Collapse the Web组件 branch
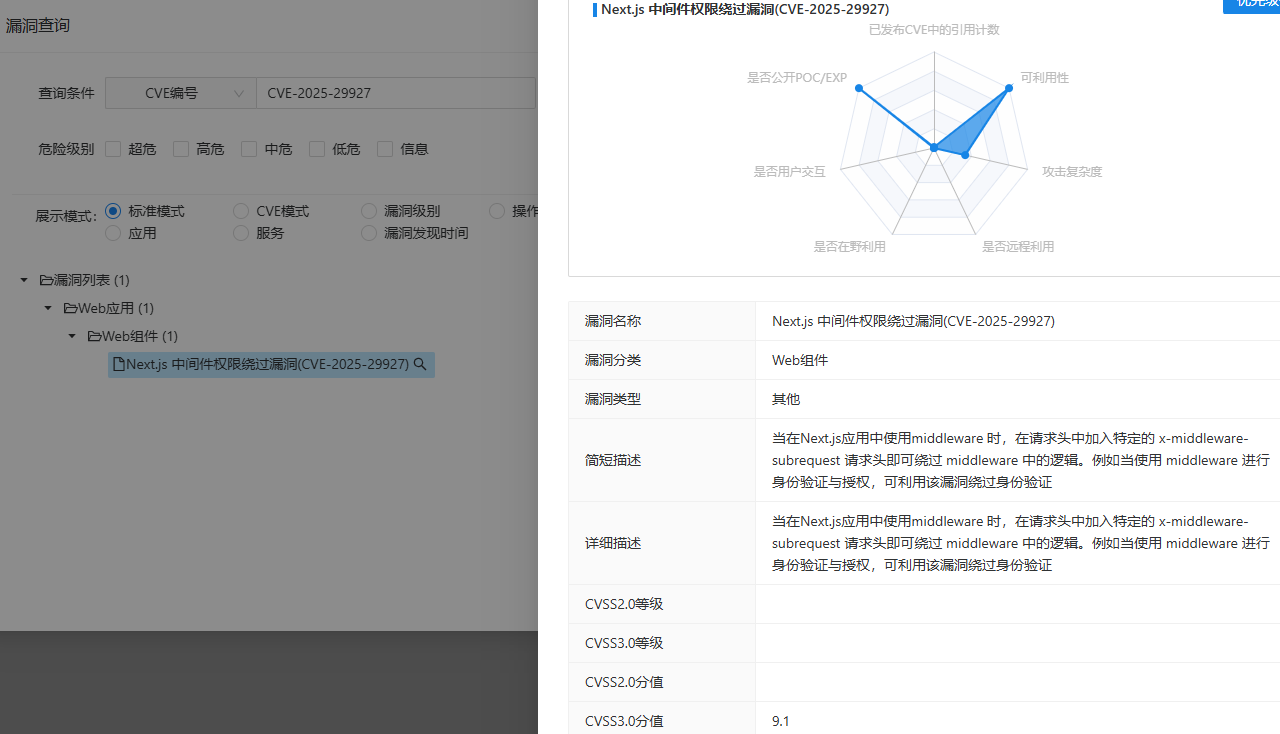This screenshot has width=1280, height=734. click(x=72, y=336)
